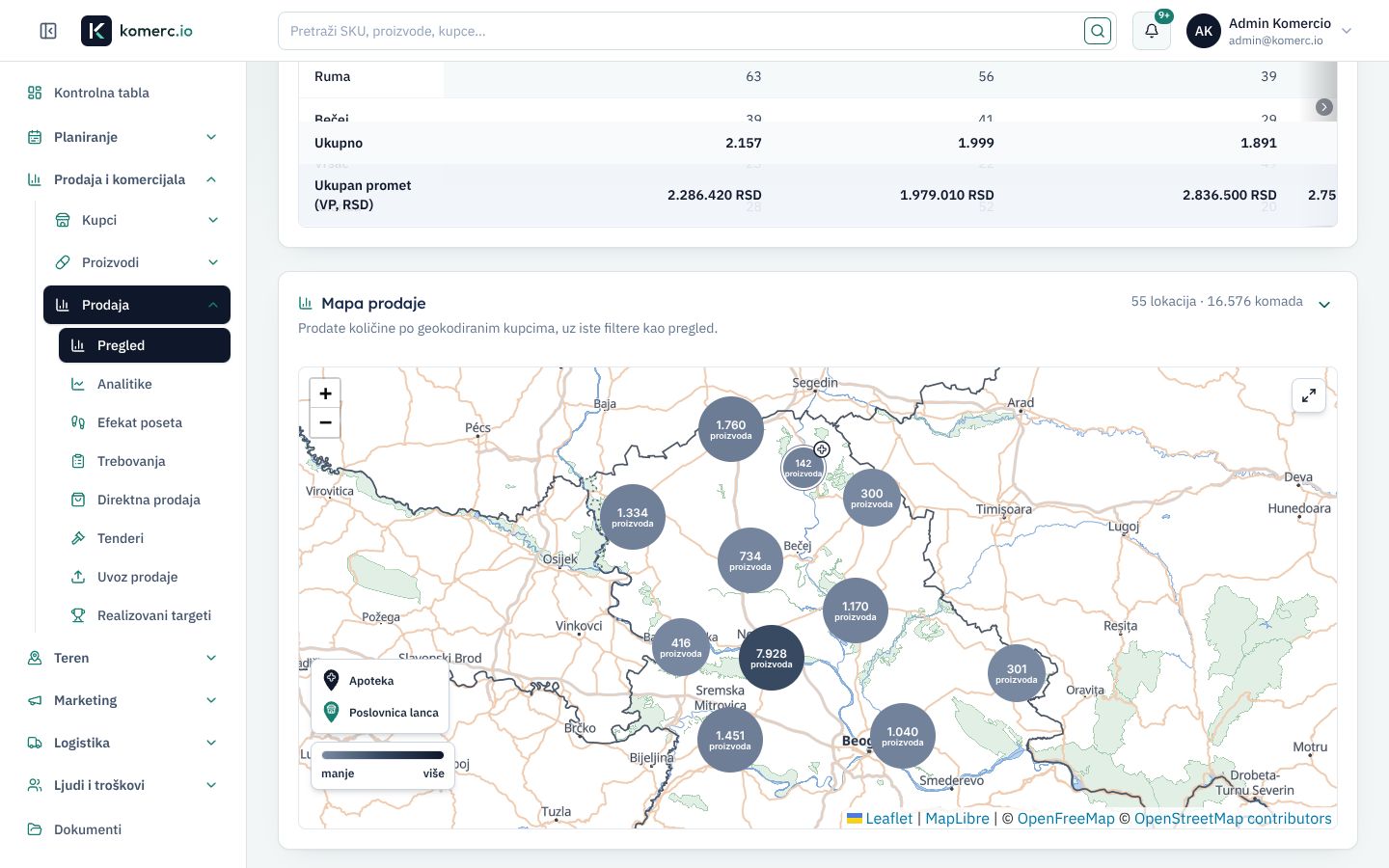Collapse the sidebar panel icon

48,31
